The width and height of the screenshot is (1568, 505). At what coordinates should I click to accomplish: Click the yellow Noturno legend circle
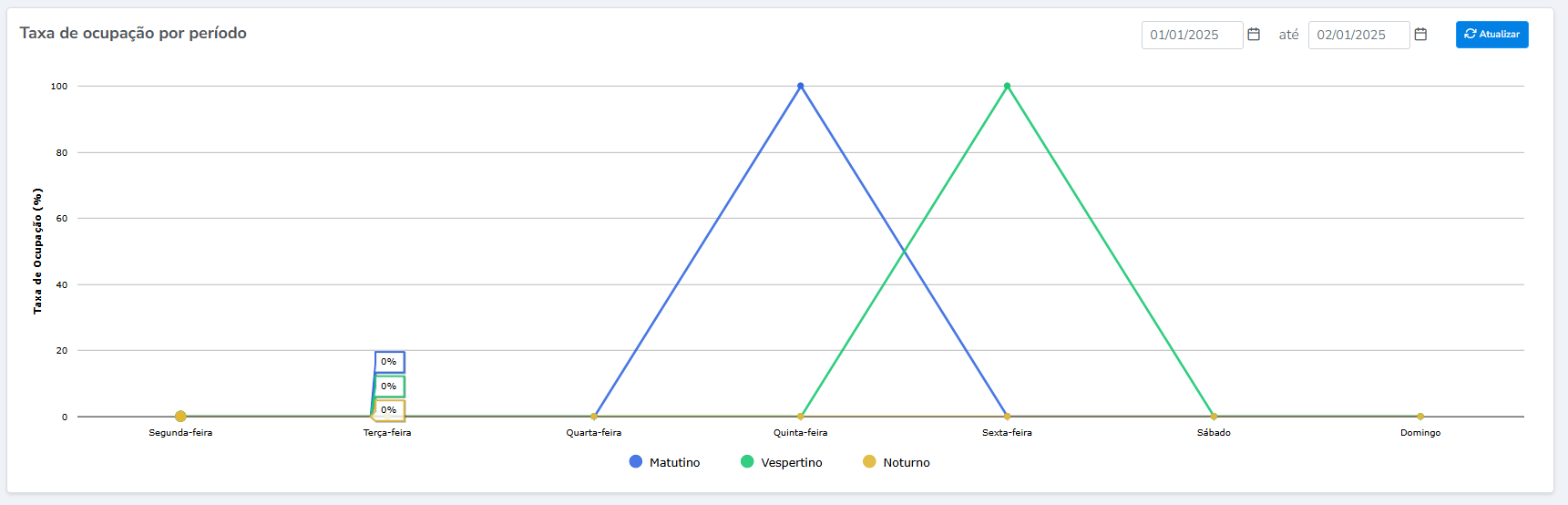coord(869,462)
